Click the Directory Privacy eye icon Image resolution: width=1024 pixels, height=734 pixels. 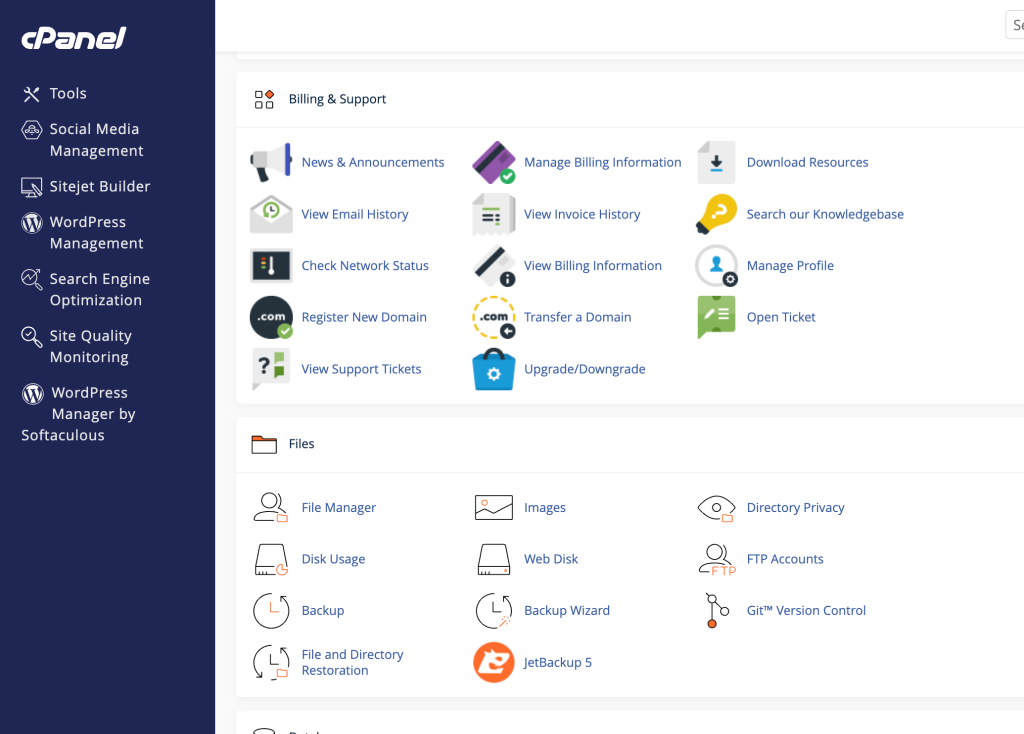pyautogui.click(x=716, y=508)
